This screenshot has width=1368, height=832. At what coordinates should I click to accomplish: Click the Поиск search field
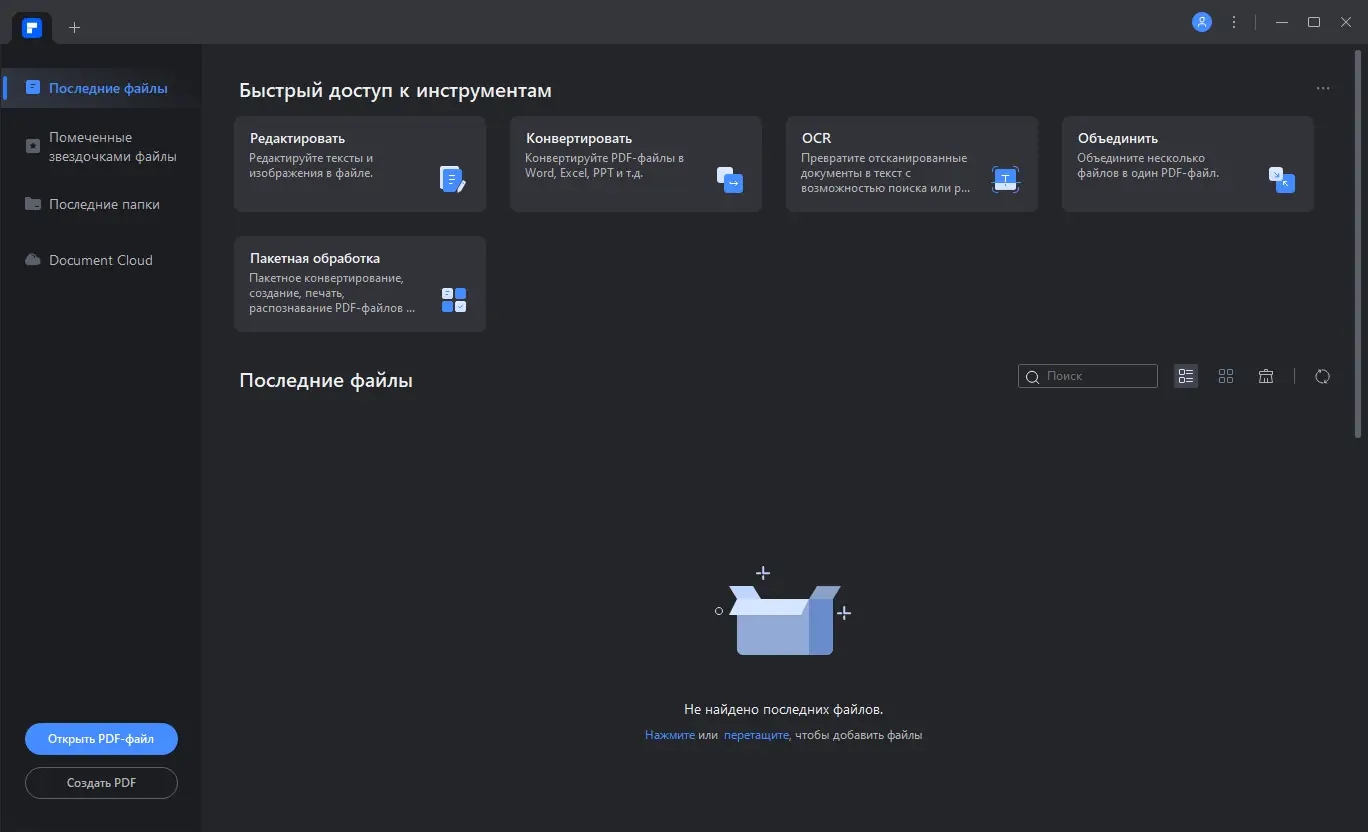(1087, 375)
